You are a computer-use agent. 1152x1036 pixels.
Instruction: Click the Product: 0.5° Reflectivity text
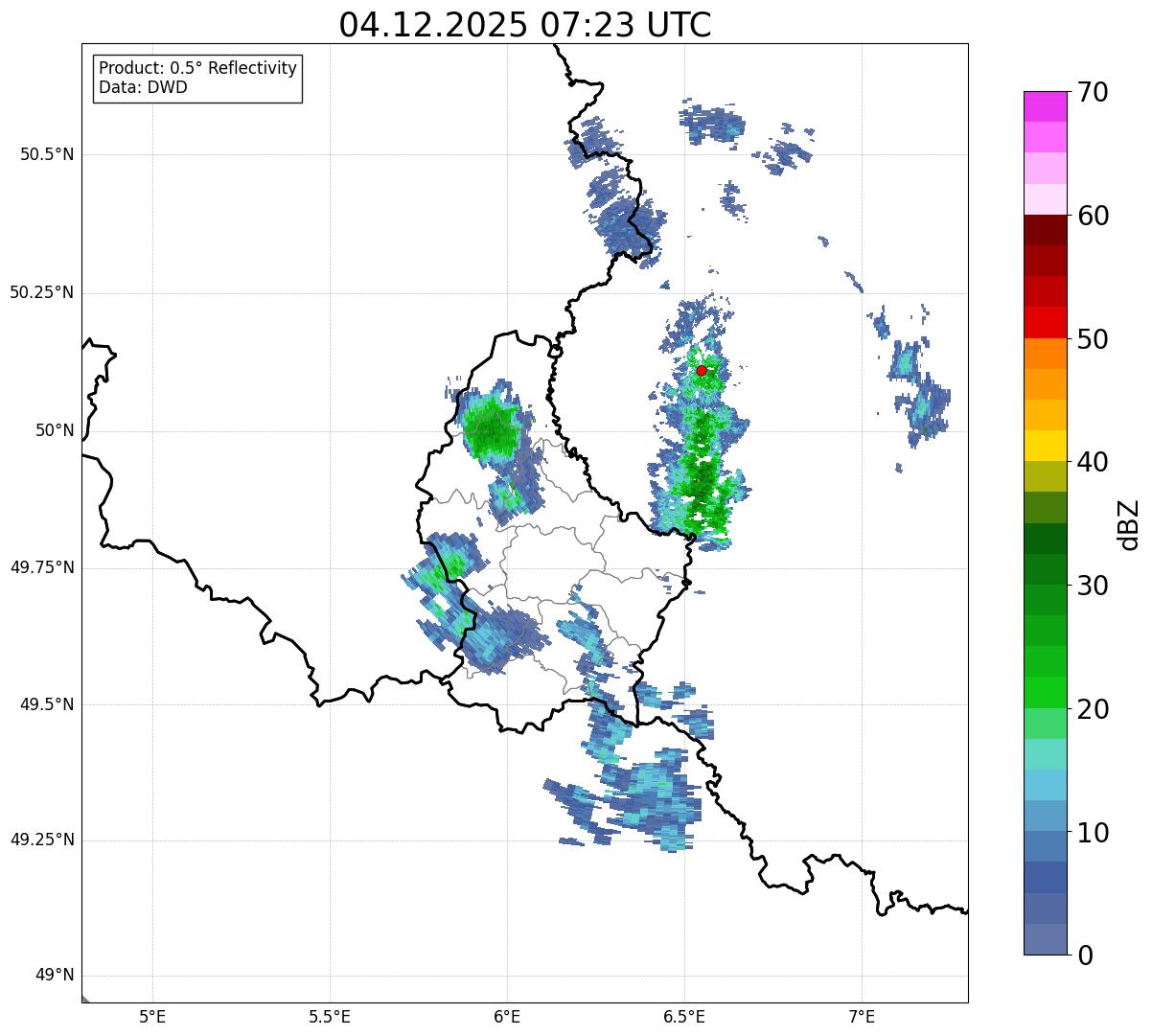coord(198,69)
